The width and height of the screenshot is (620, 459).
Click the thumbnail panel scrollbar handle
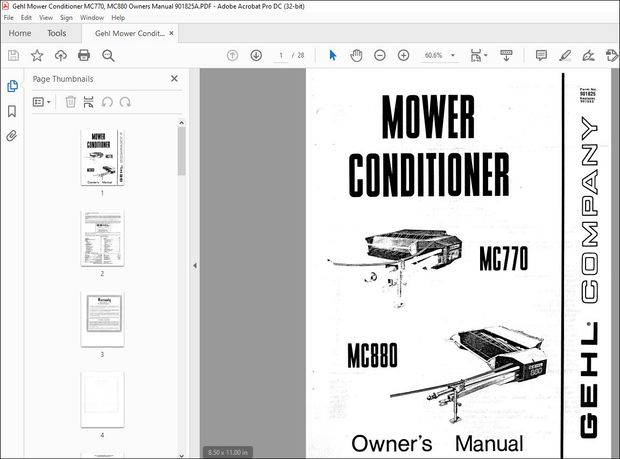[x=181, y=151]
